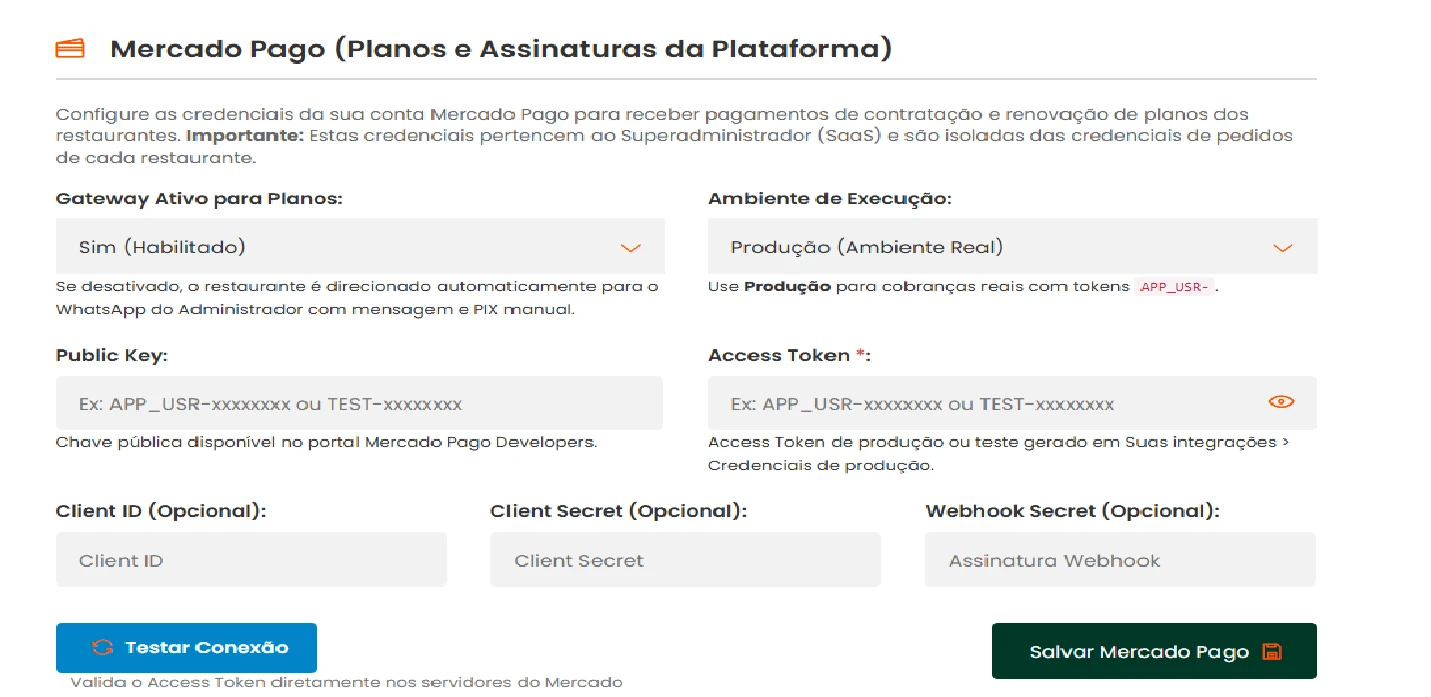Screen dimensions: 1431x697
Task: Click the refresh icon in Testar Conexão
Action: [102, 647]
